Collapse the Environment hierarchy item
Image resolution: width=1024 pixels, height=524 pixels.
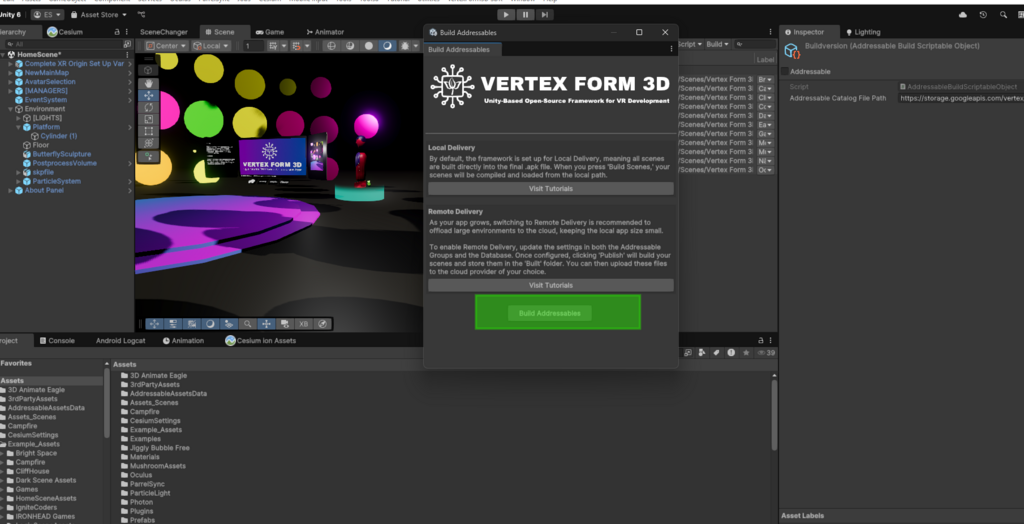pyautogui.click(x=10, y=109)
